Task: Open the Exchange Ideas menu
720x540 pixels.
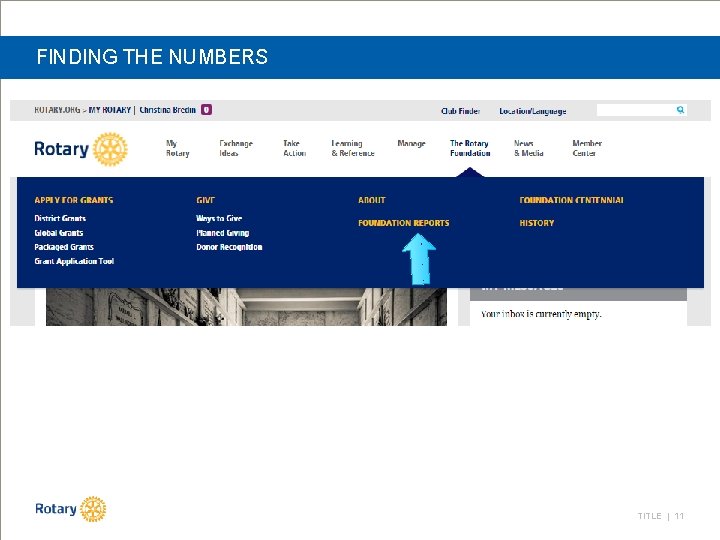Action: point(236,148)
